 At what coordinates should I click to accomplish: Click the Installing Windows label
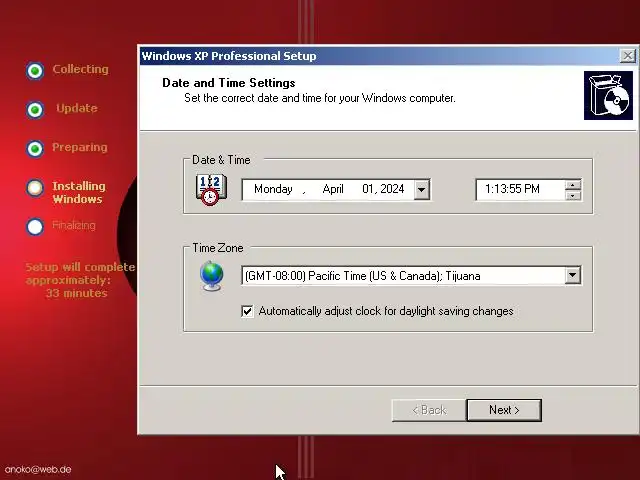pos(79,192)
